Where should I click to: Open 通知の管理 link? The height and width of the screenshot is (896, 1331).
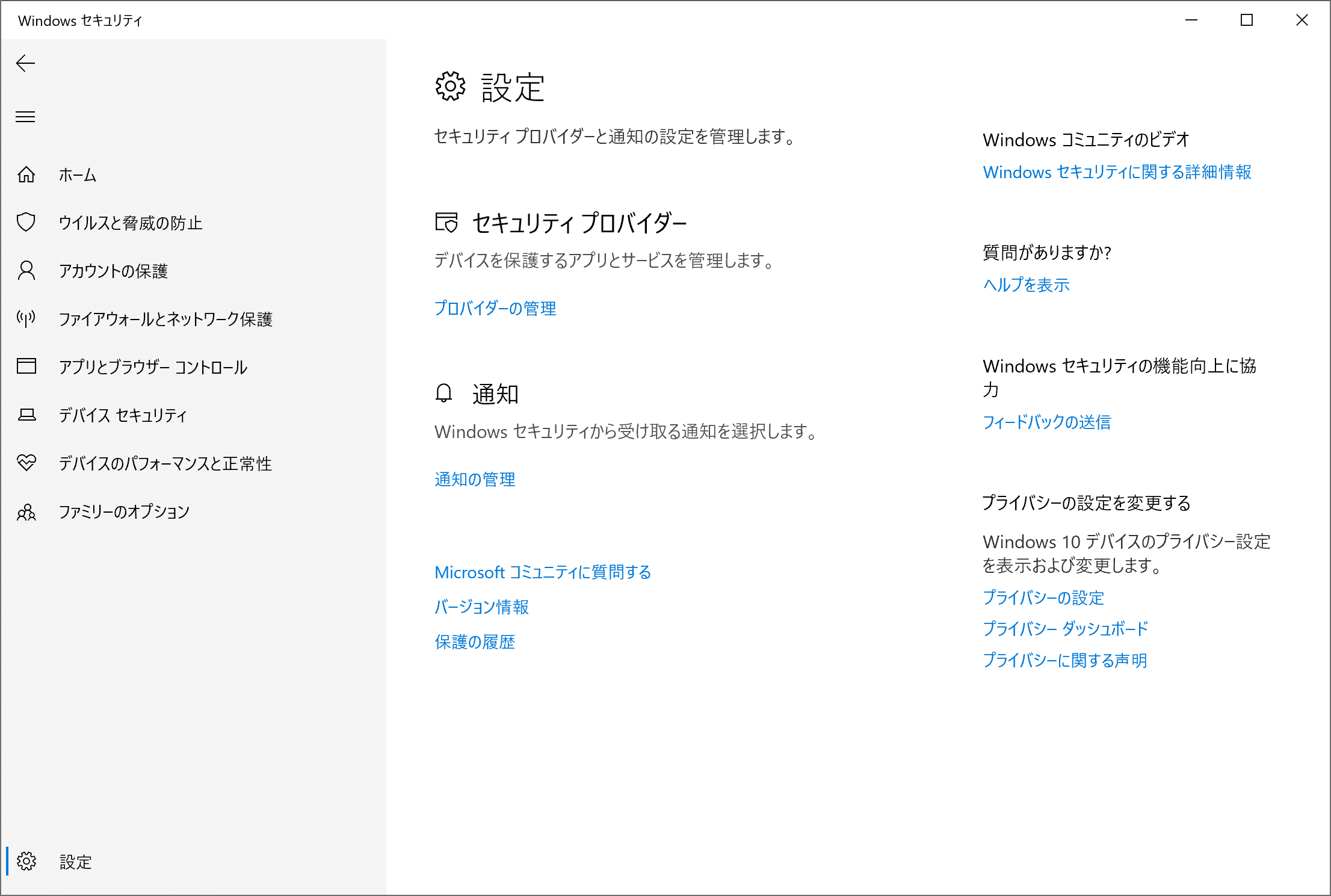tap(475, 479)
